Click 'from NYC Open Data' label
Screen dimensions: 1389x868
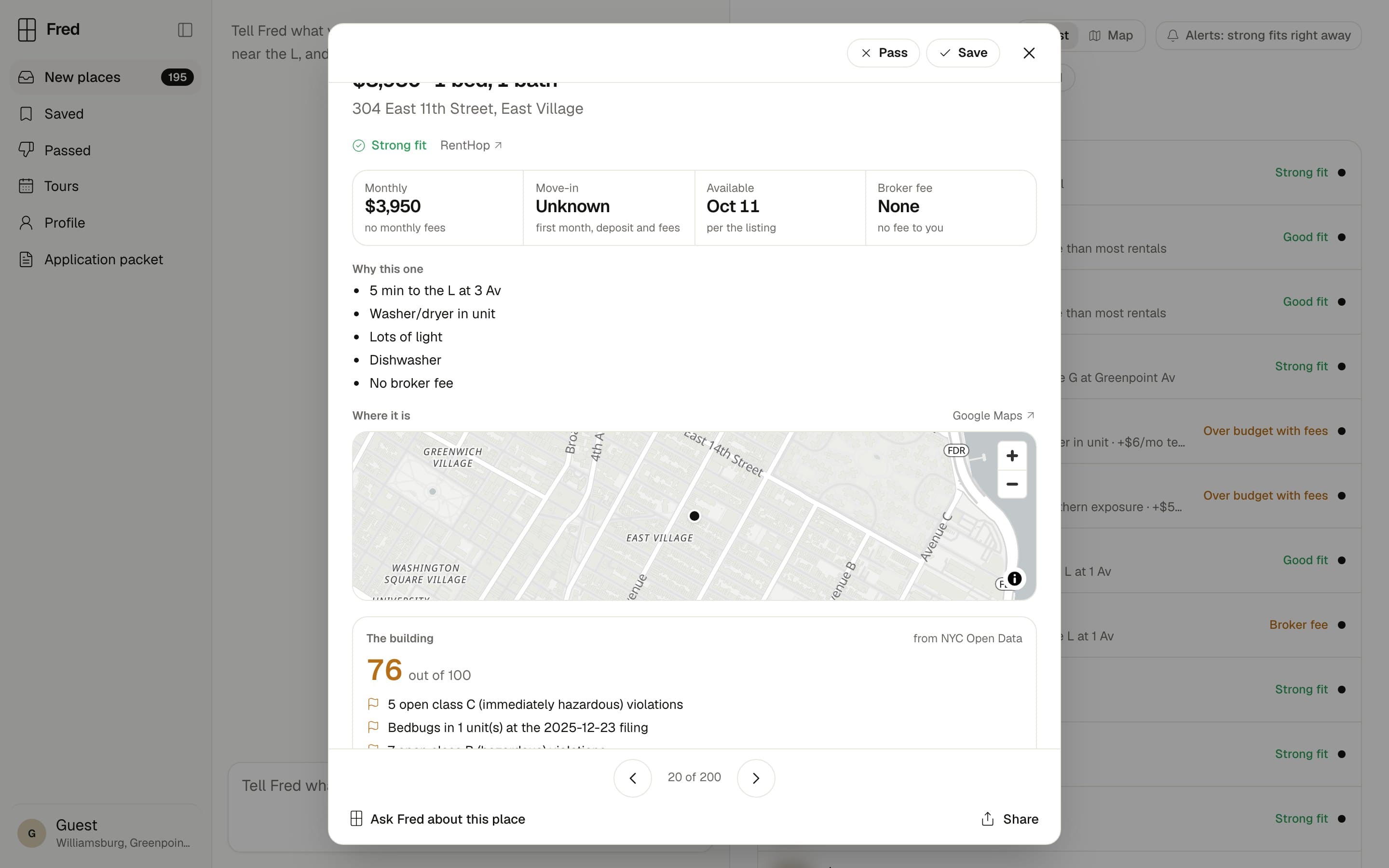click(x=967, y=638)
